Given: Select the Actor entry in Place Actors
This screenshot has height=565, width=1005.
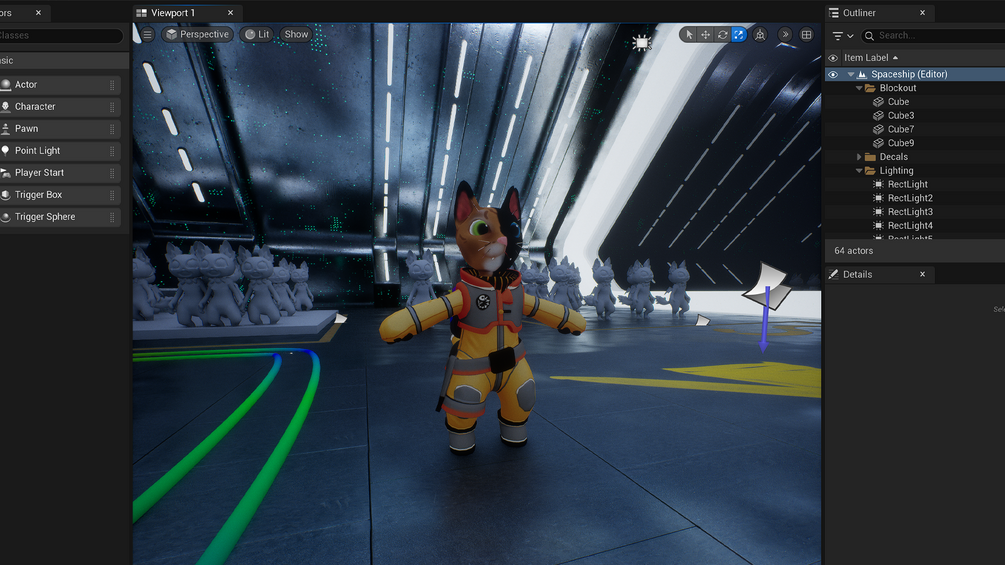Looking at the screenshot, I should (x=60, y=85).
